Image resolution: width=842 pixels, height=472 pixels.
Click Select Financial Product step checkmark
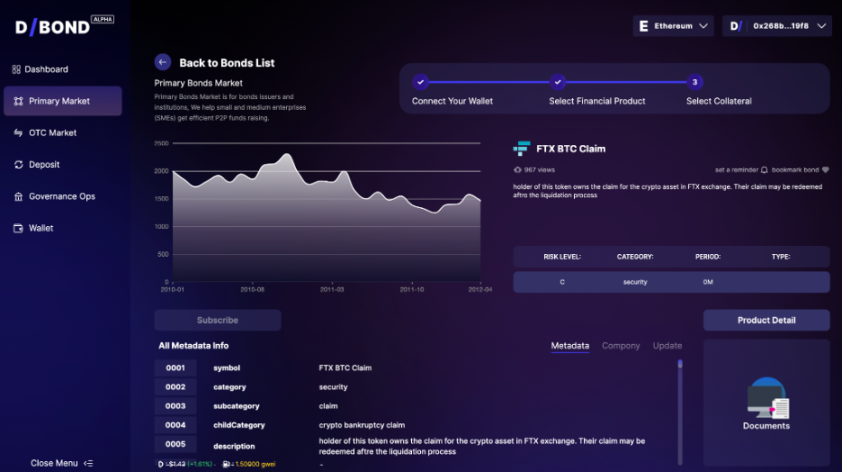[x=558, y=82]
